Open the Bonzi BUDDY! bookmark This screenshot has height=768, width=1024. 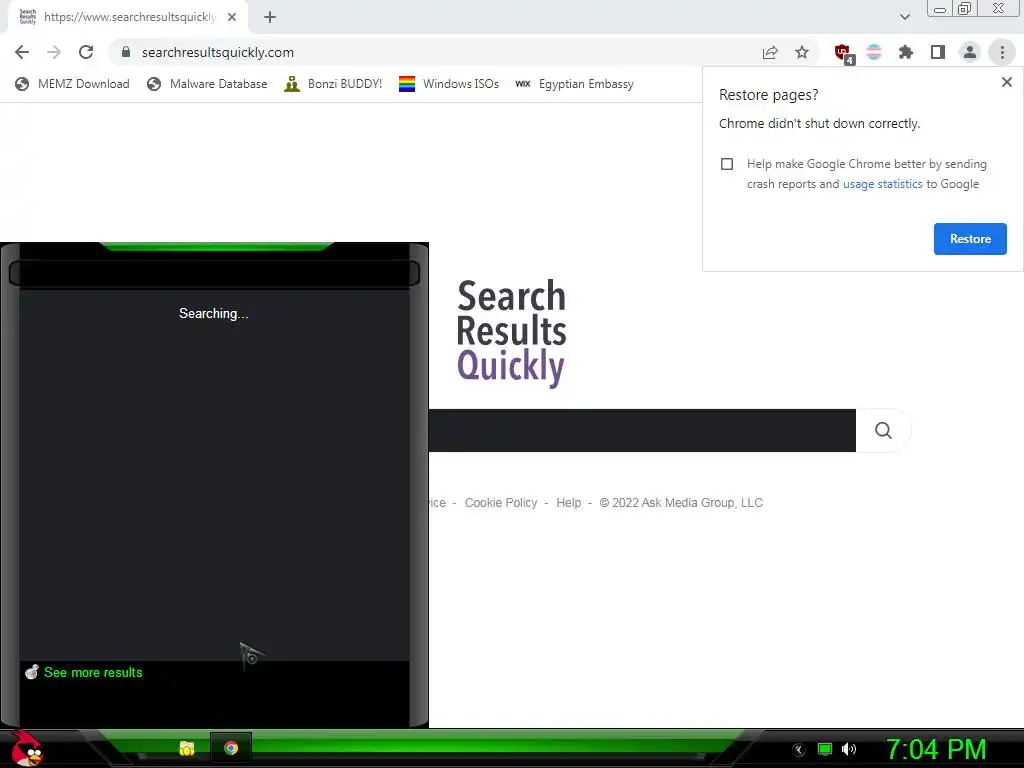[333, 84]
